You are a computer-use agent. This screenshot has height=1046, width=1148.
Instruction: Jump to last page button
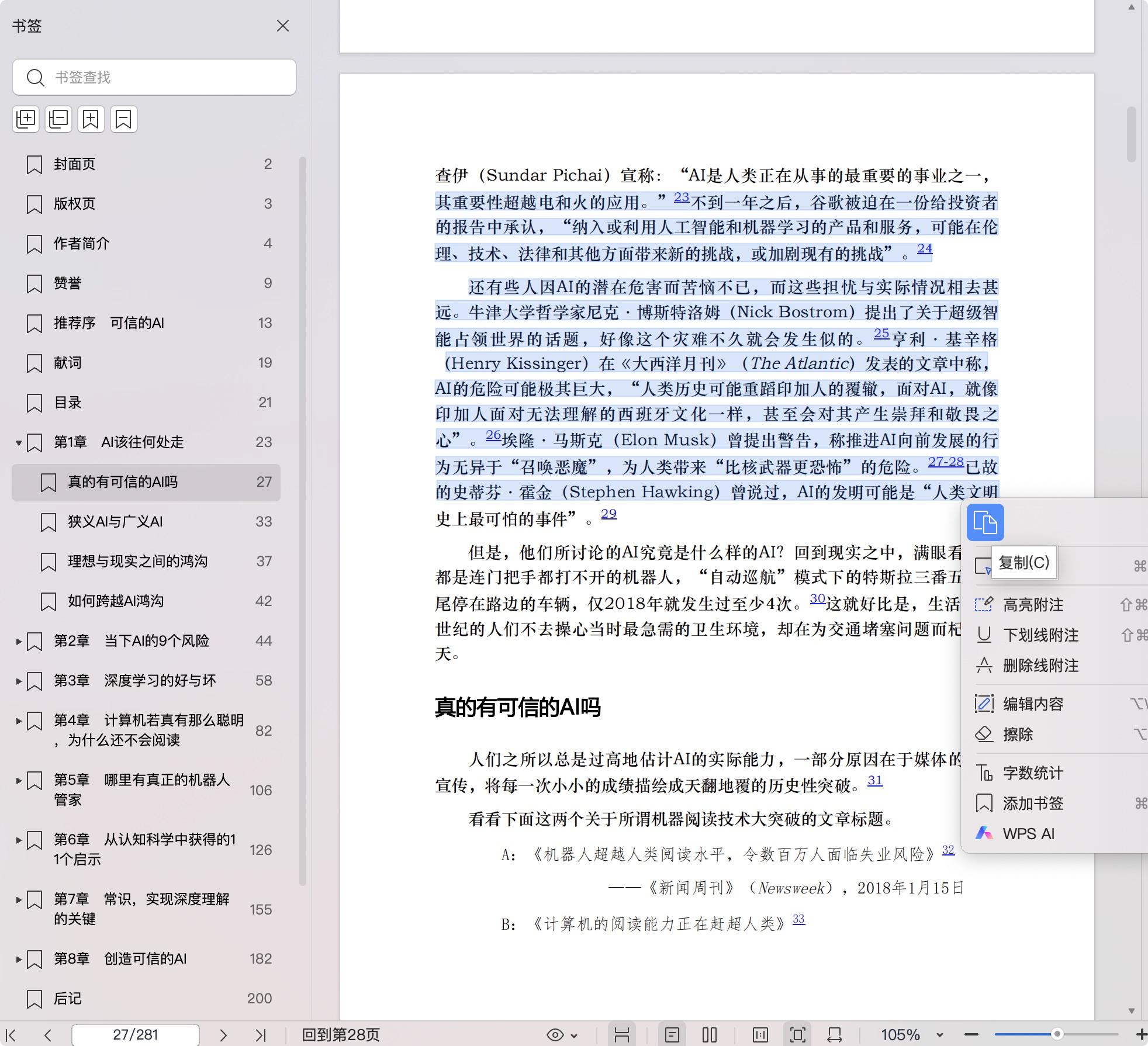pyautogui.click(x=261, y=1035)
